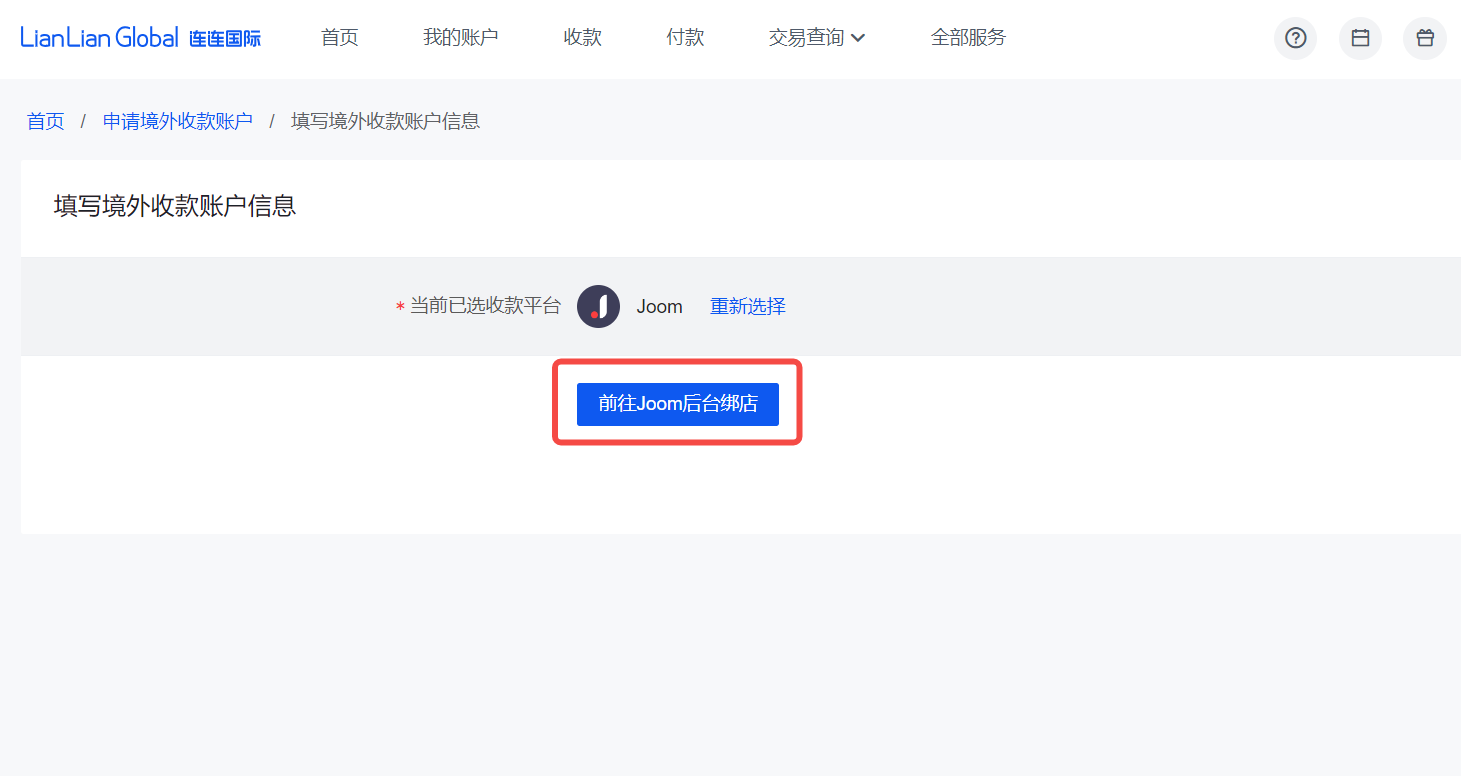The height and width of the screenshot is (779, 1461).
Task: Open the calendar icon in header
Action: [1360, 38]
